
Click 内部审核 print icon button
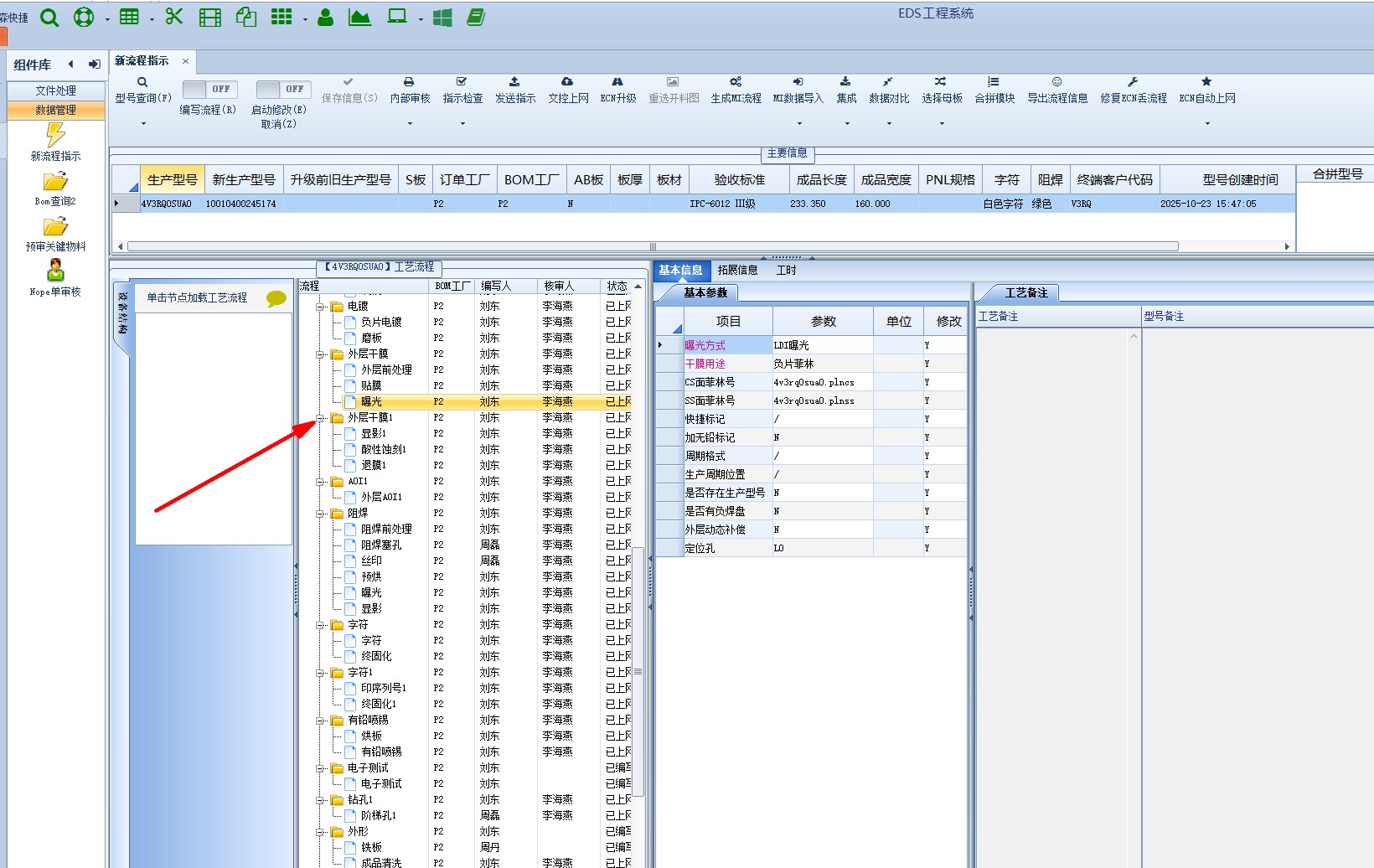click(x=410, y=90)
